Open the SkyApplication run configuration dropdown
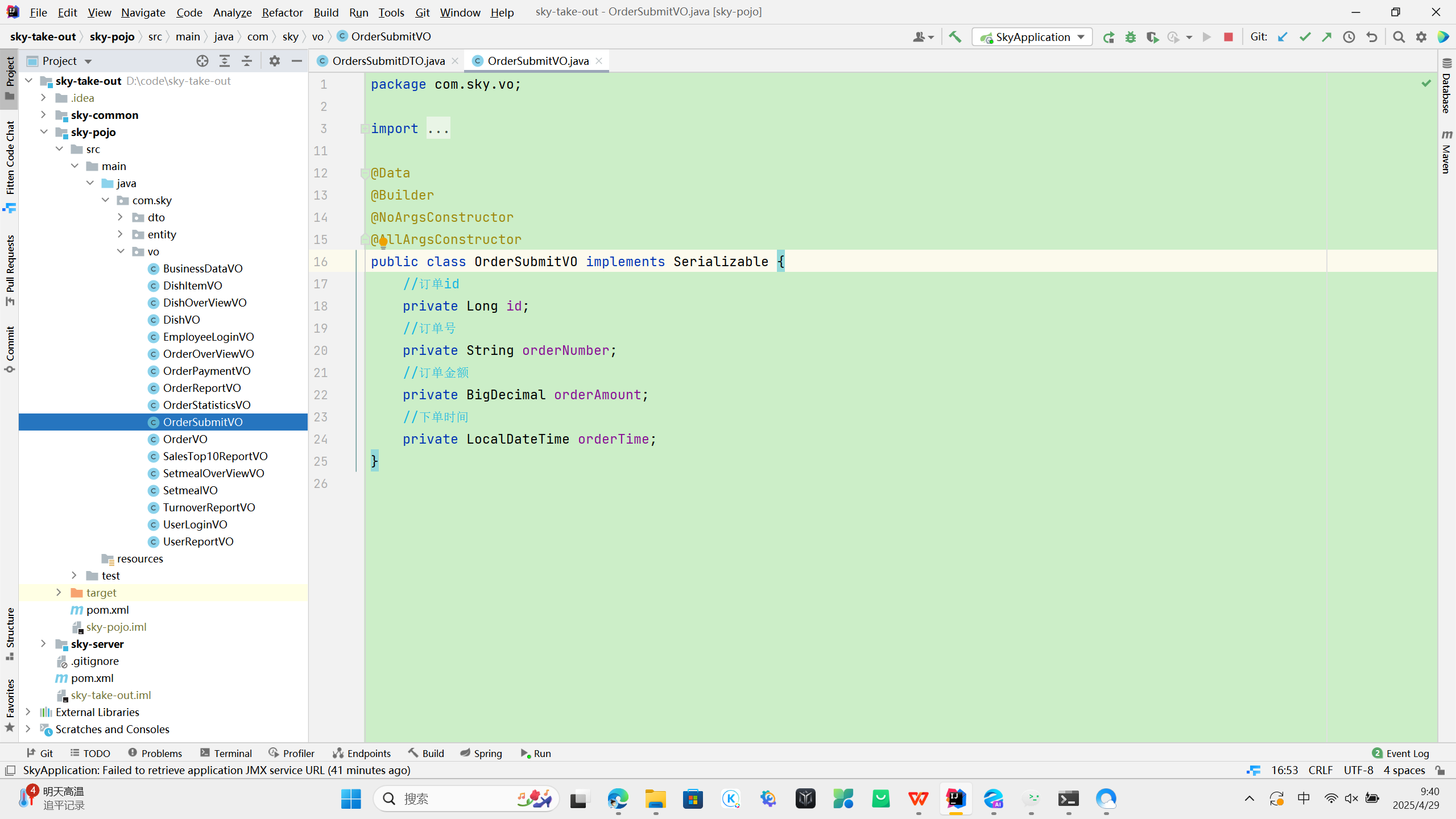 (x=1032, y=37)
